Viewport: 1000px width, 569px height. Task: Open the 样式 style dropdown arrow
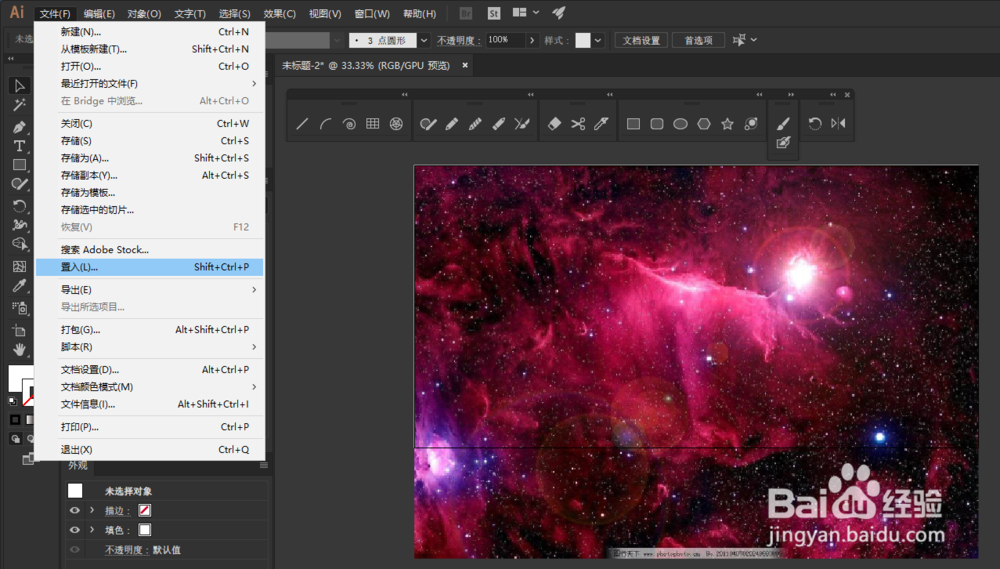598,40
